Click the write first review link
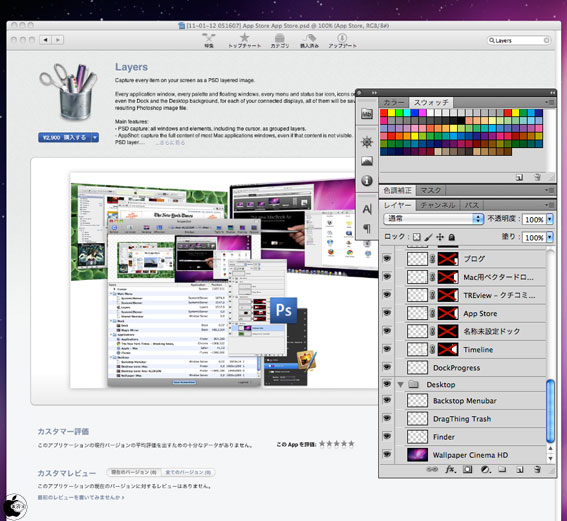567x521 pixels. pos(81,497)
